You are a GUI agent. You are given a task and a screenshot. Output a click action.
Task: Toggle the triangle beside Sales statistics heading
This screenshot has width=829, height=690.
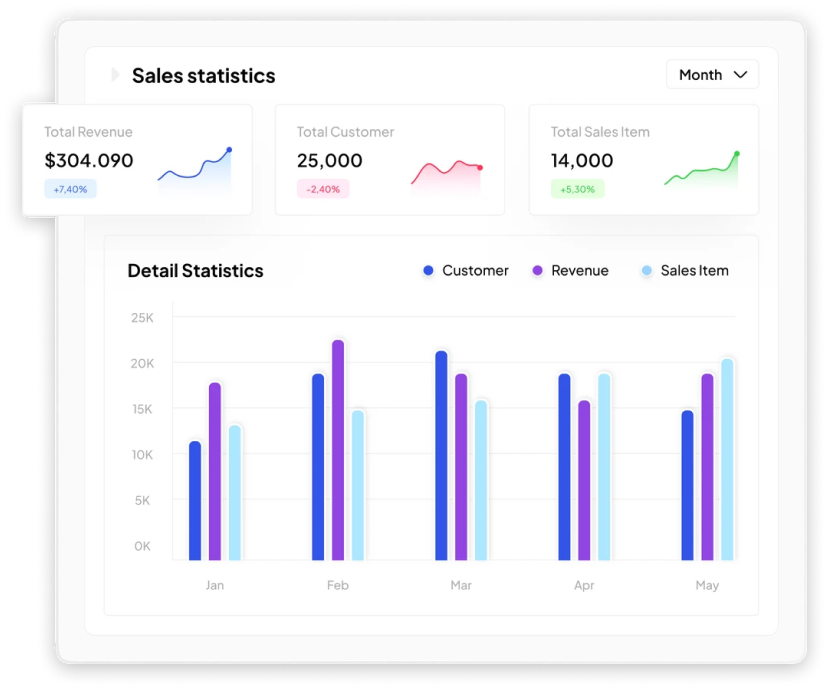[x=115, y=75]
